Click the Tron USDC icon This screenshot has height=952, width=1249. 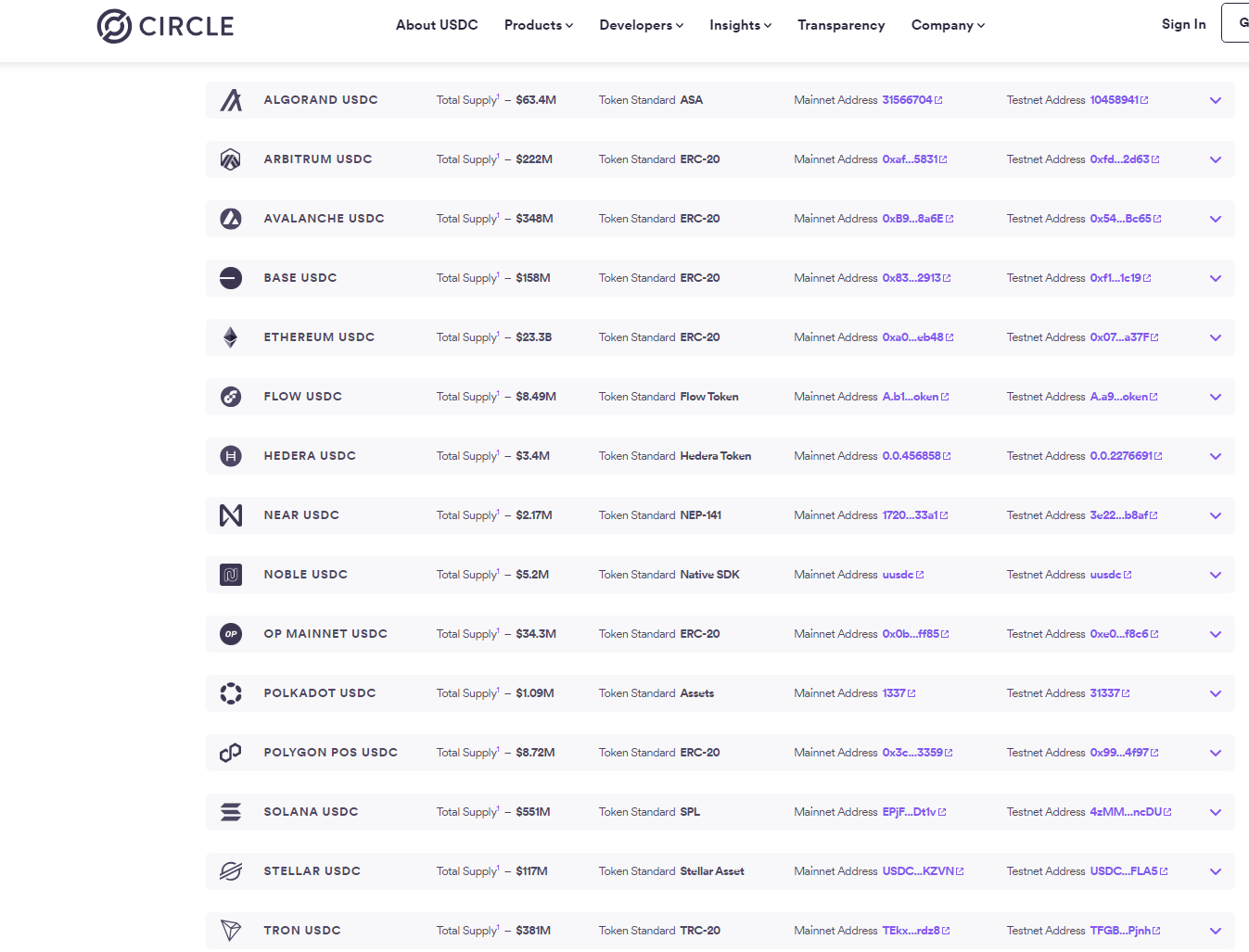(231, 931)
